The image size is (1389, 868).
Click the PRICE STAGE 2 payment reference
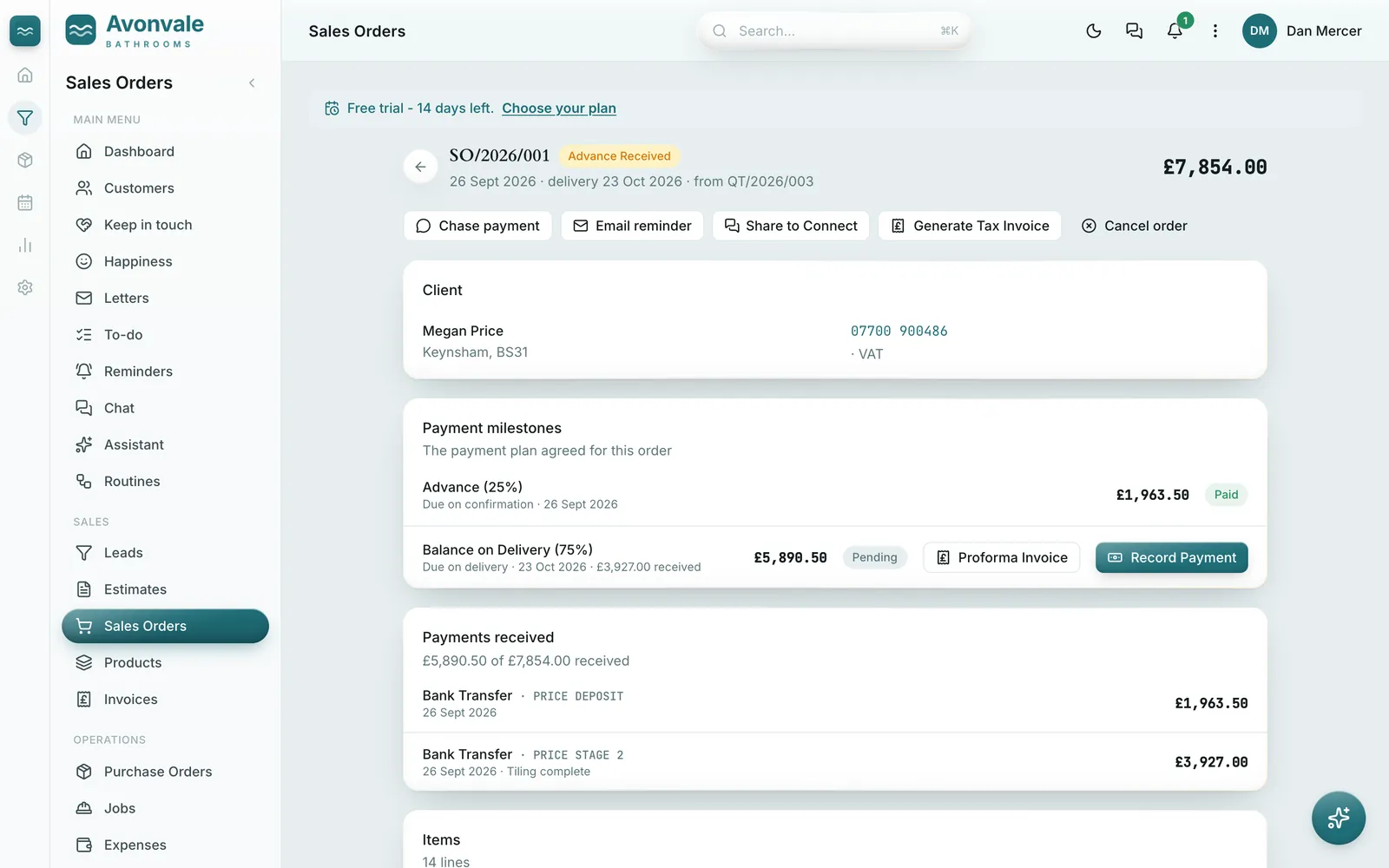[578, 755]
